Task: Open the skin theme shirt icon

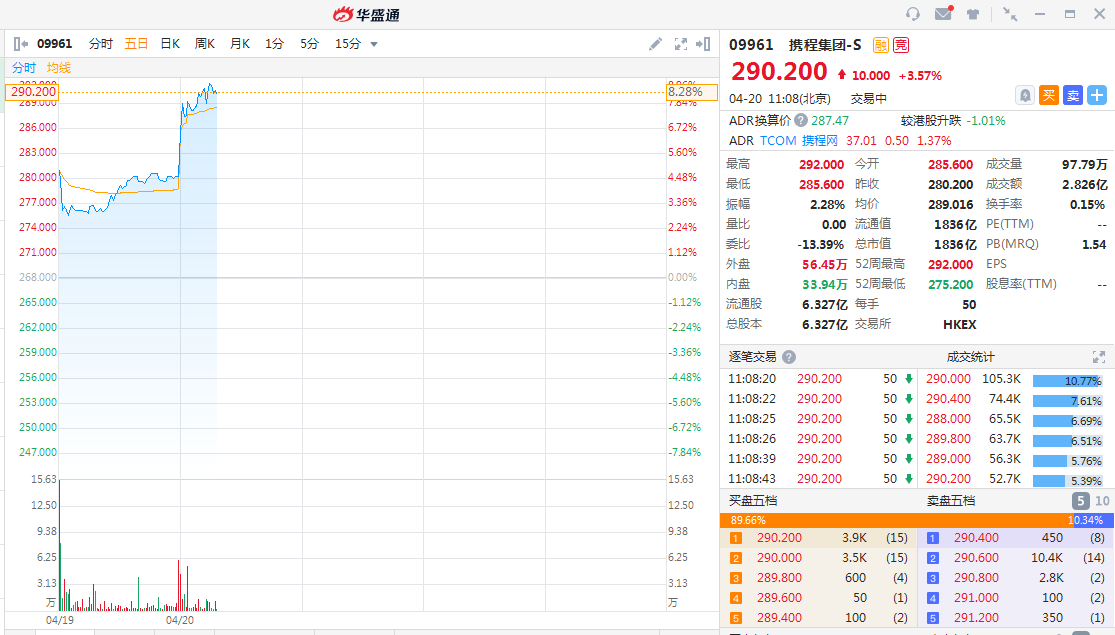Action: pos(973,14)
